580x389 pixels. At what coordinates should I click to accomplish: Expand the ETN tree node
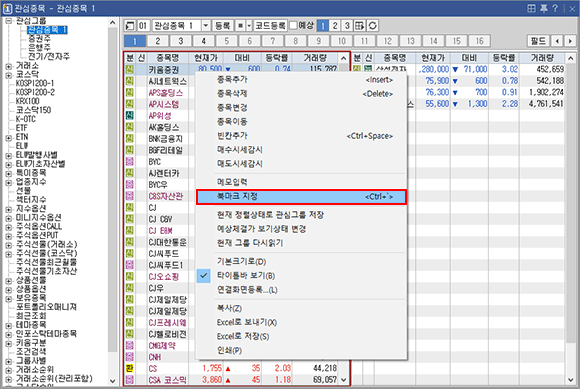(x=9, y=138)
